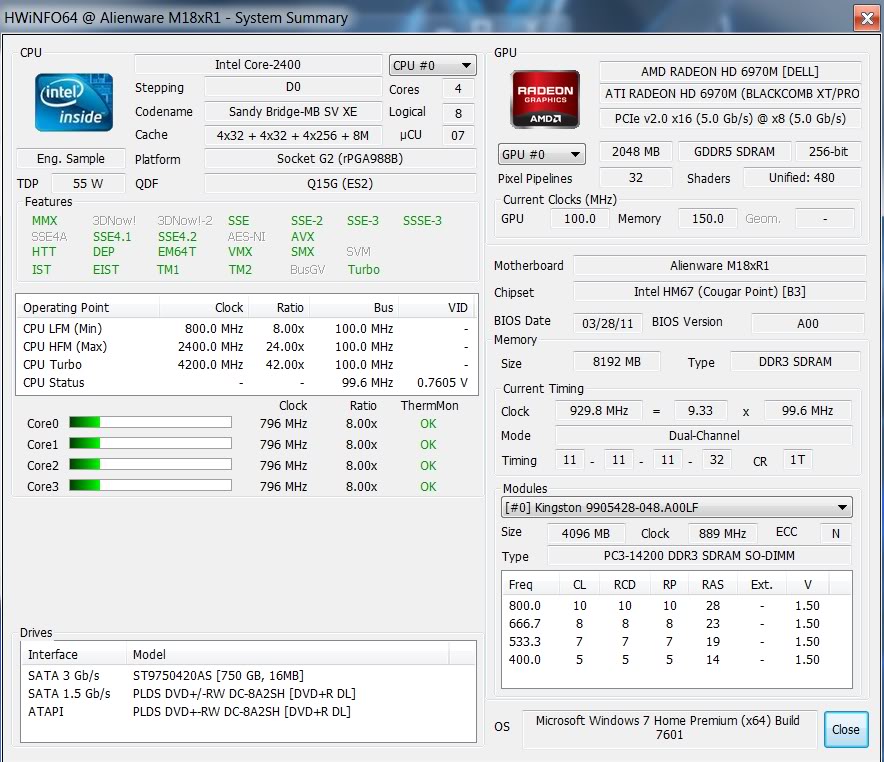Click the AMD RADEON HD 6970M [DELL] field
This screenshot has height=762, width=884.
730,72
